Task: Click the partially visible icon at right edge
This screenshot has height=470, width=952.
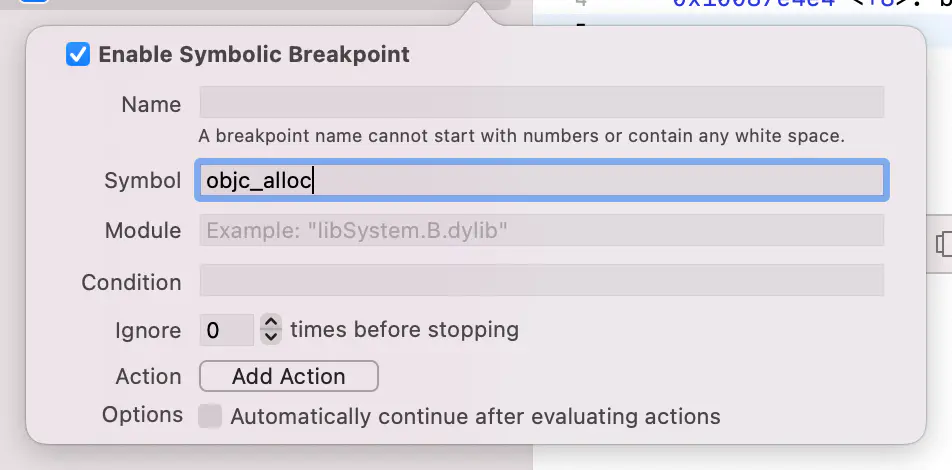Action: [x=944, y=244]
